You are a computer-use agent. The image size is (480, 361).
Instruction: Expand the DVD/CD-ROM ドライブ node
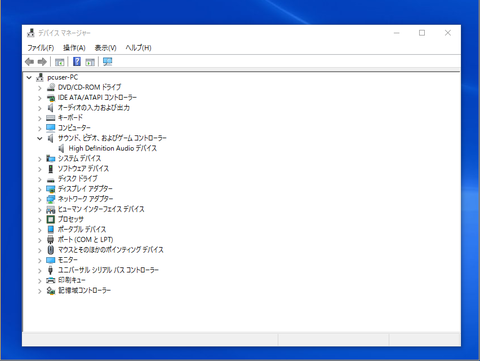(x=40, y=88)
